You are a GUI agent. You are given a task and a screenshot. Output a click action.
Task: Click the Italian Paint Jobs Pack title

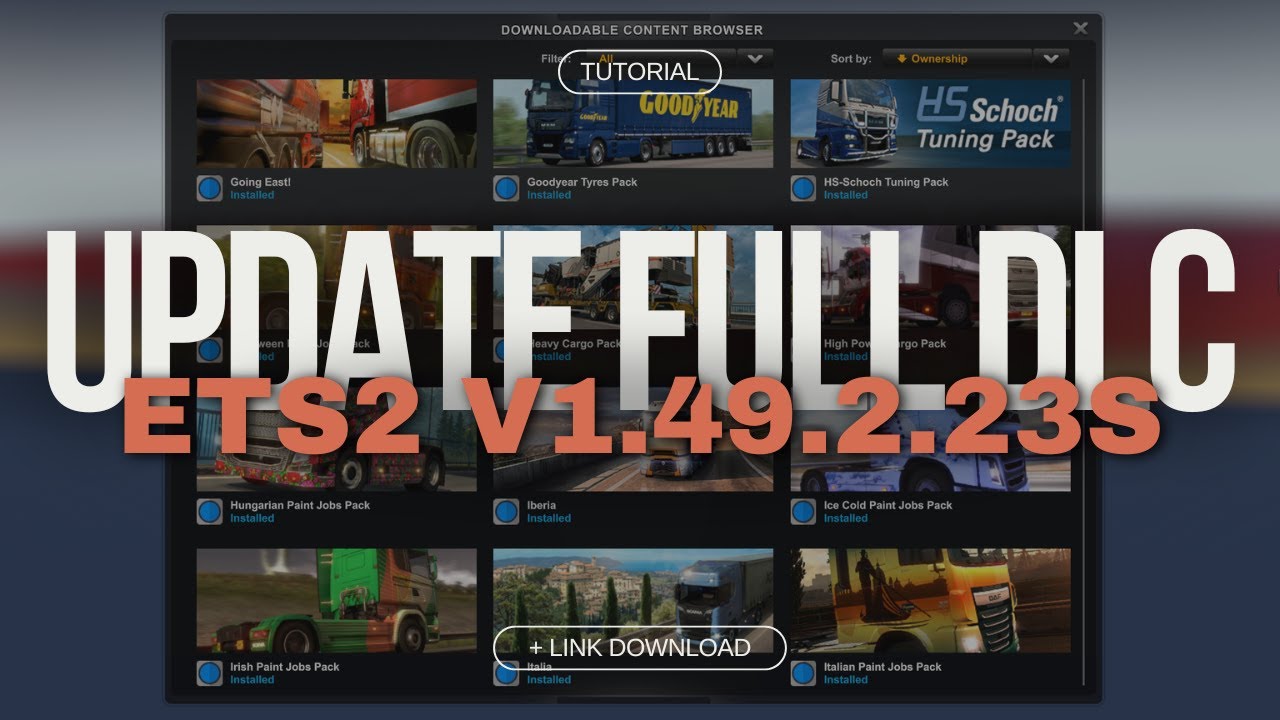883,667
